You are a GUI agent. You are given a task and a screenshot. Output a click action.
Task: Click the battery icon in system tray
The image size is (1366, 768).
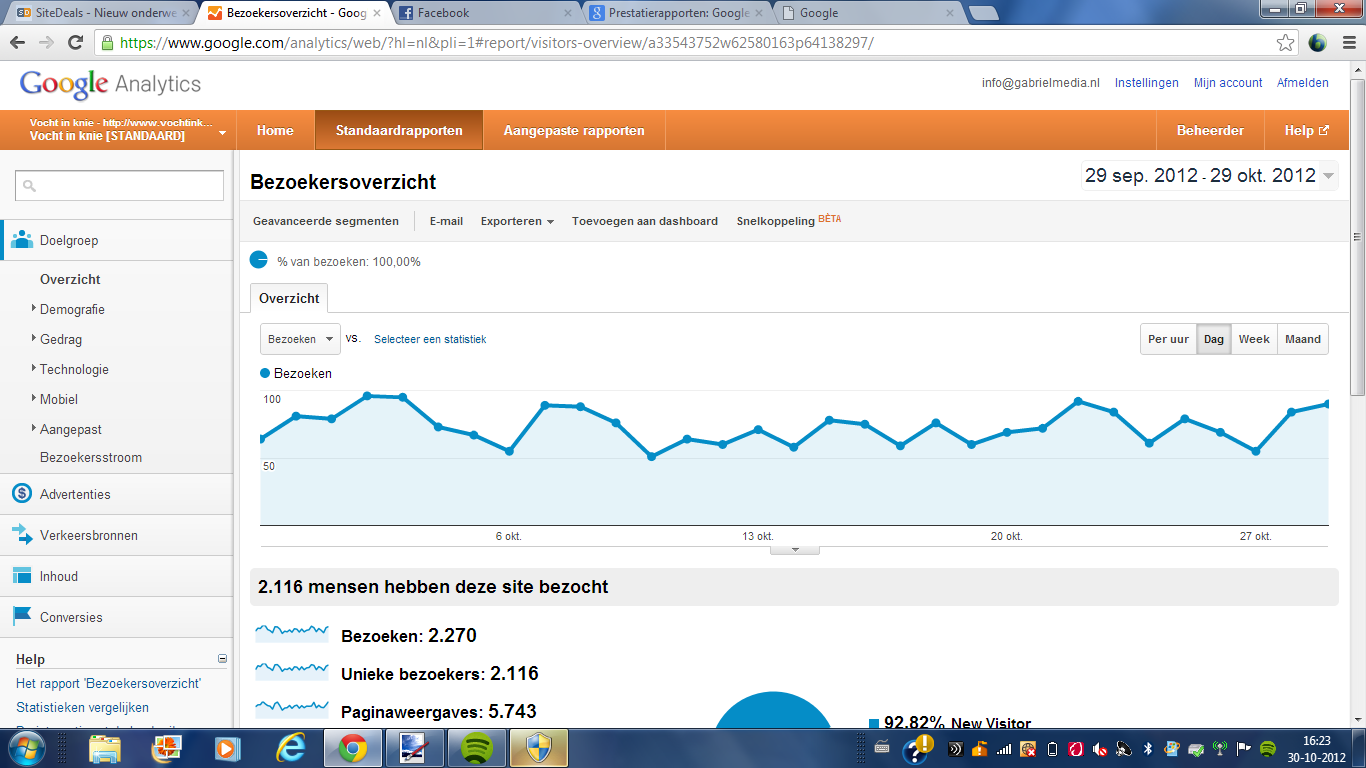tap(1052, 748)
